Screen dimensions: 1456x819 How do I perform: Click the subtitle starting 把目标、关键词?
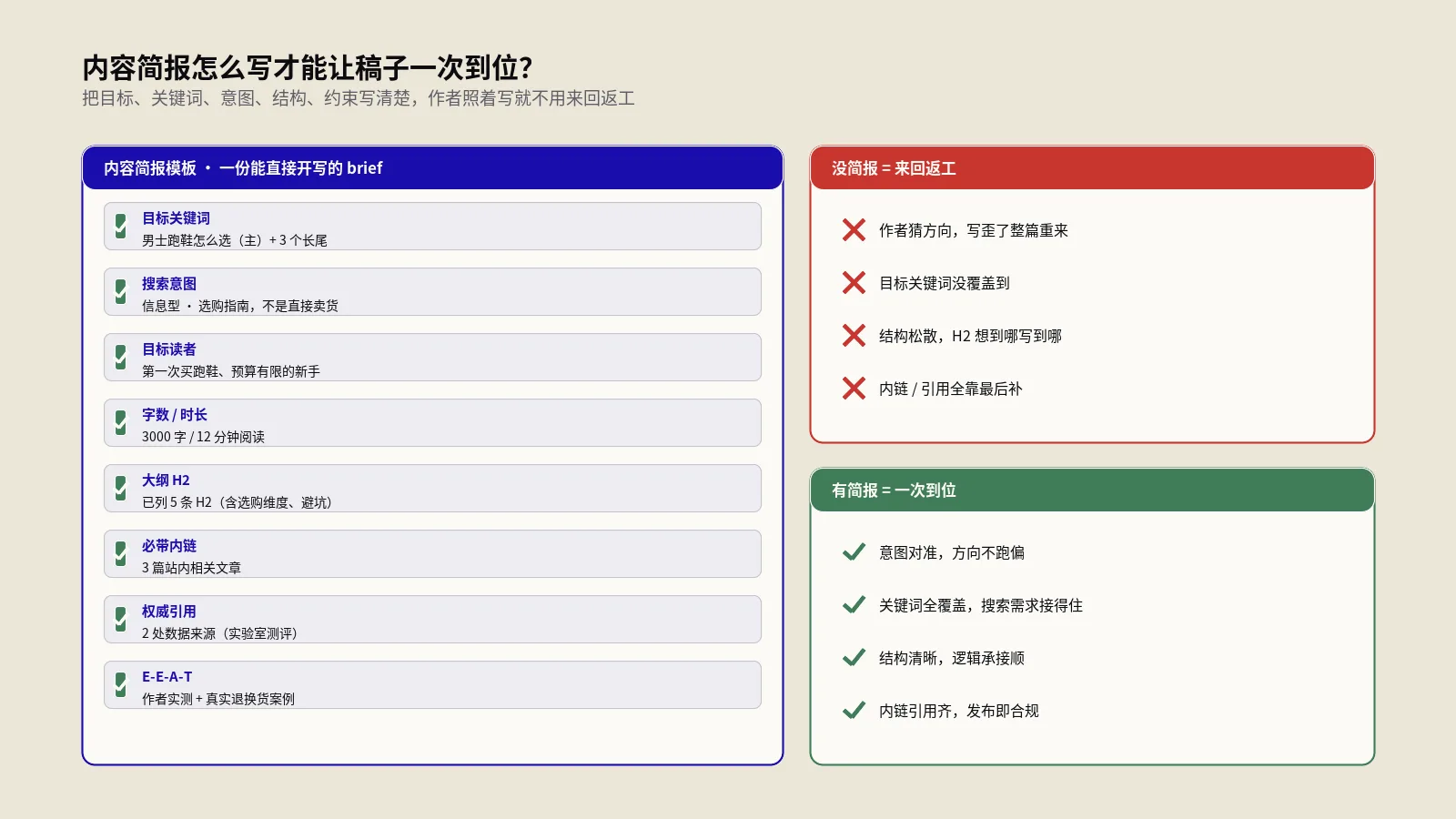pos(359,98)
